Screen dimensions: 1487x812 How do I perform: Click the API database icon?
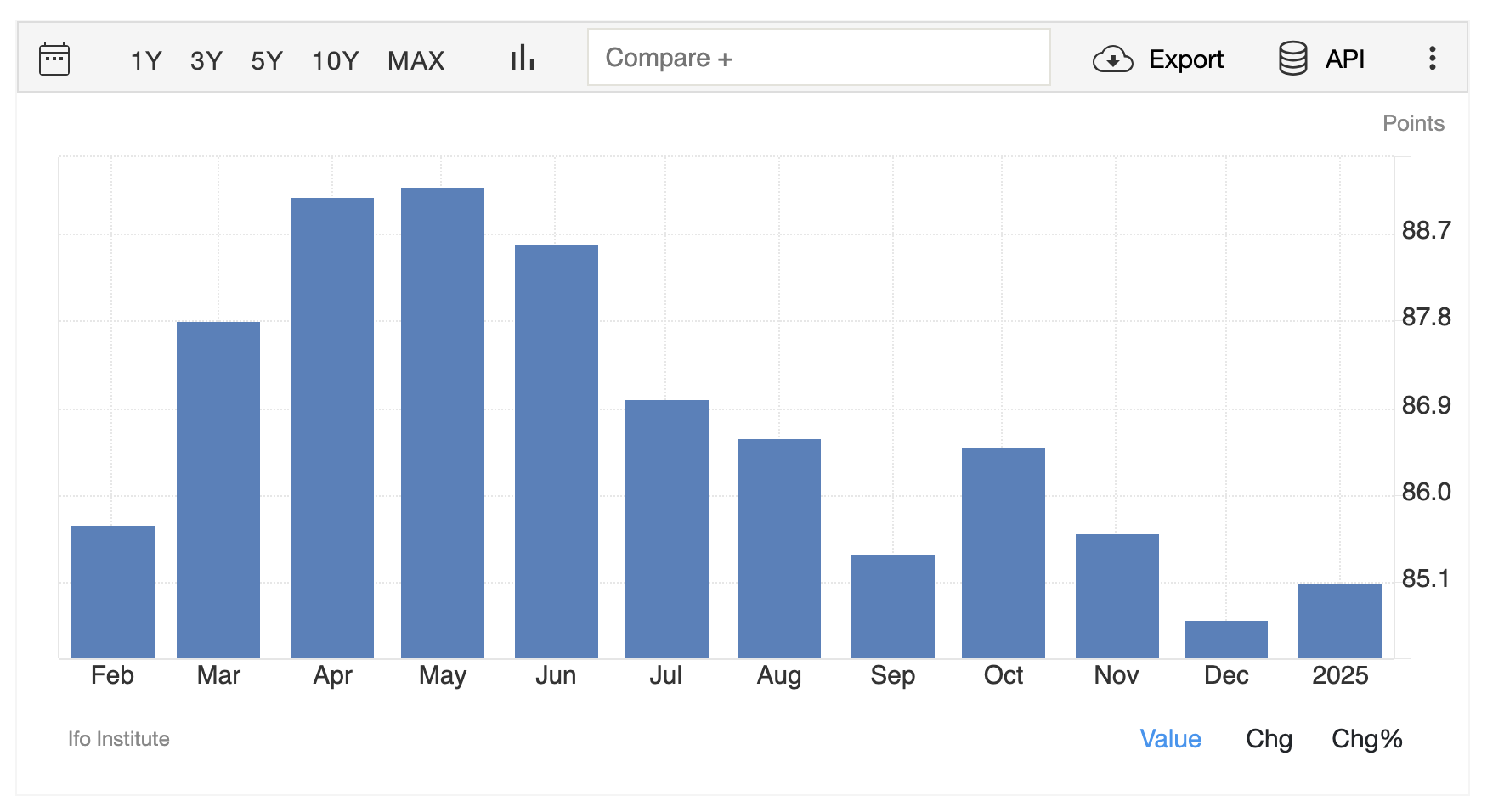point(1292,59)
